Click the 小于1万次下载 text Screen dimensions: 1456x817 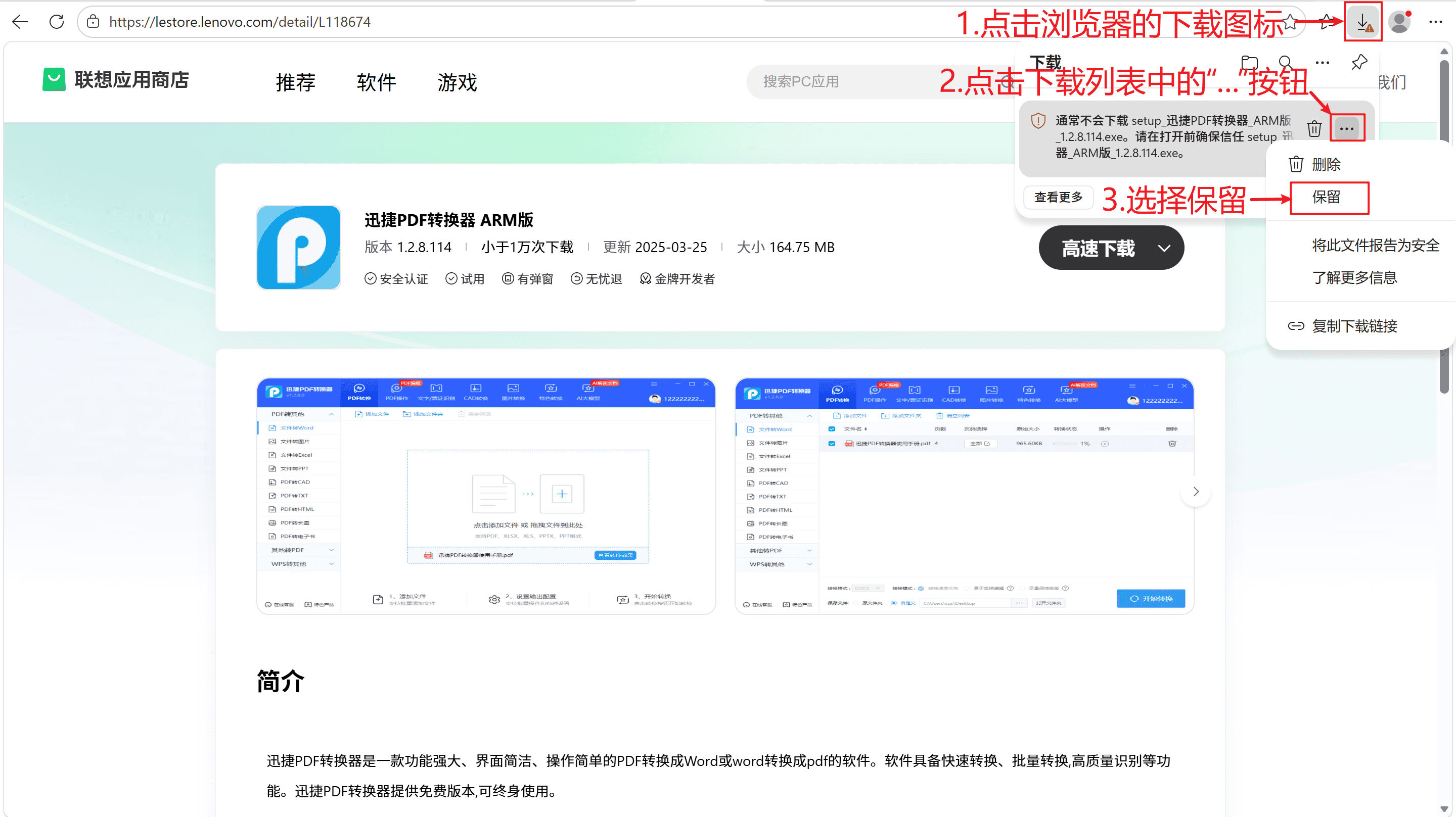[527, 247]
